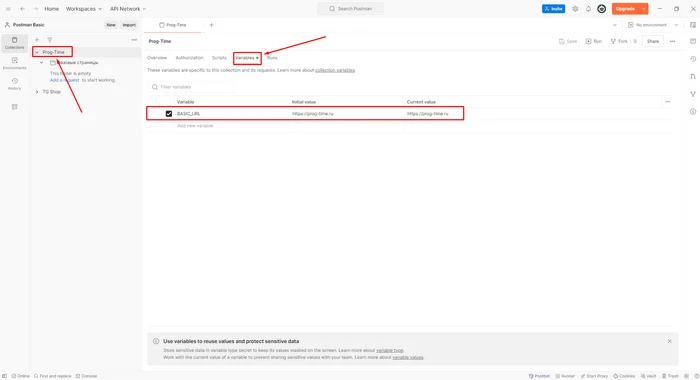700x380 pixels.
Task: Go back using the left arrow
Action: point(22,9)
